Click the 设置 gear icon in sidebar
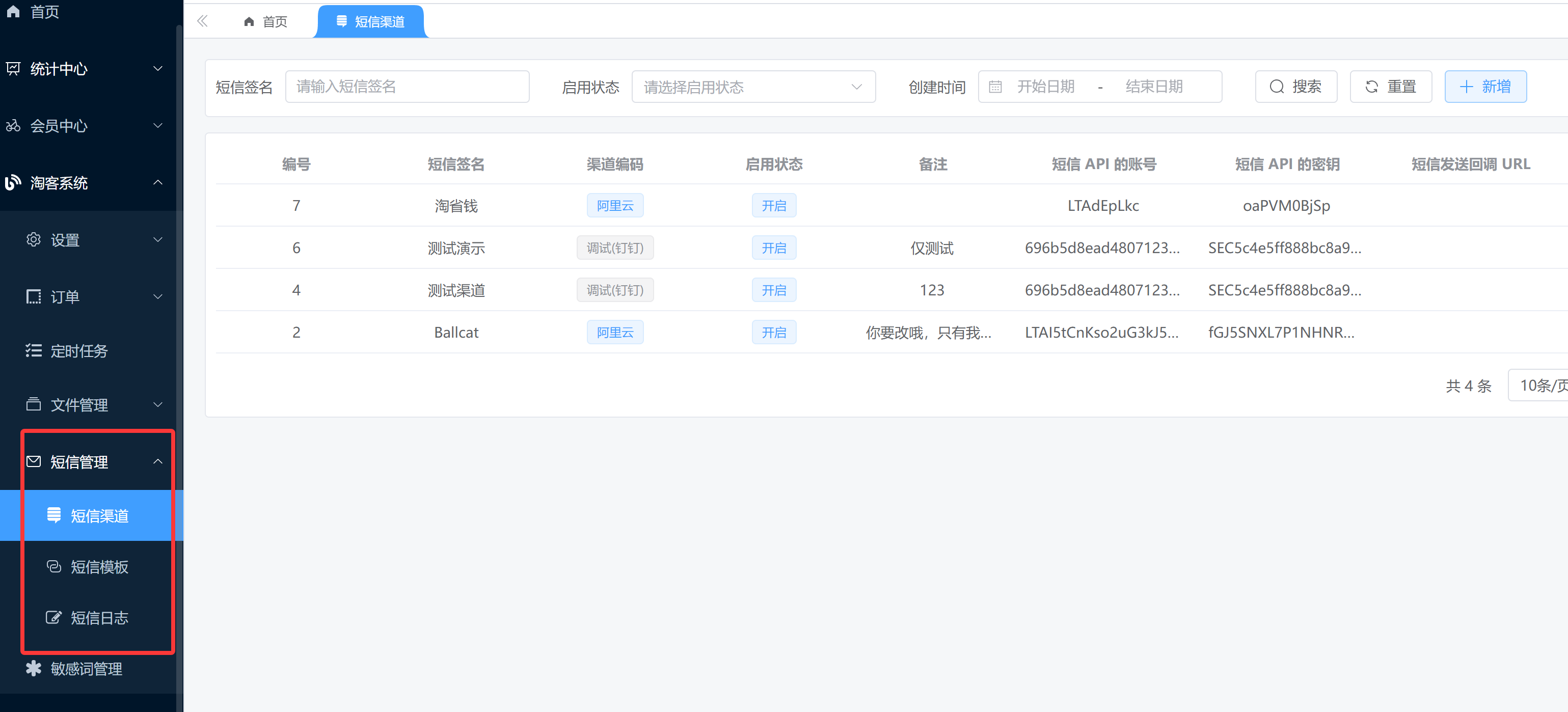This screenshot has width=1568, height=712. [x=34, y=240]
